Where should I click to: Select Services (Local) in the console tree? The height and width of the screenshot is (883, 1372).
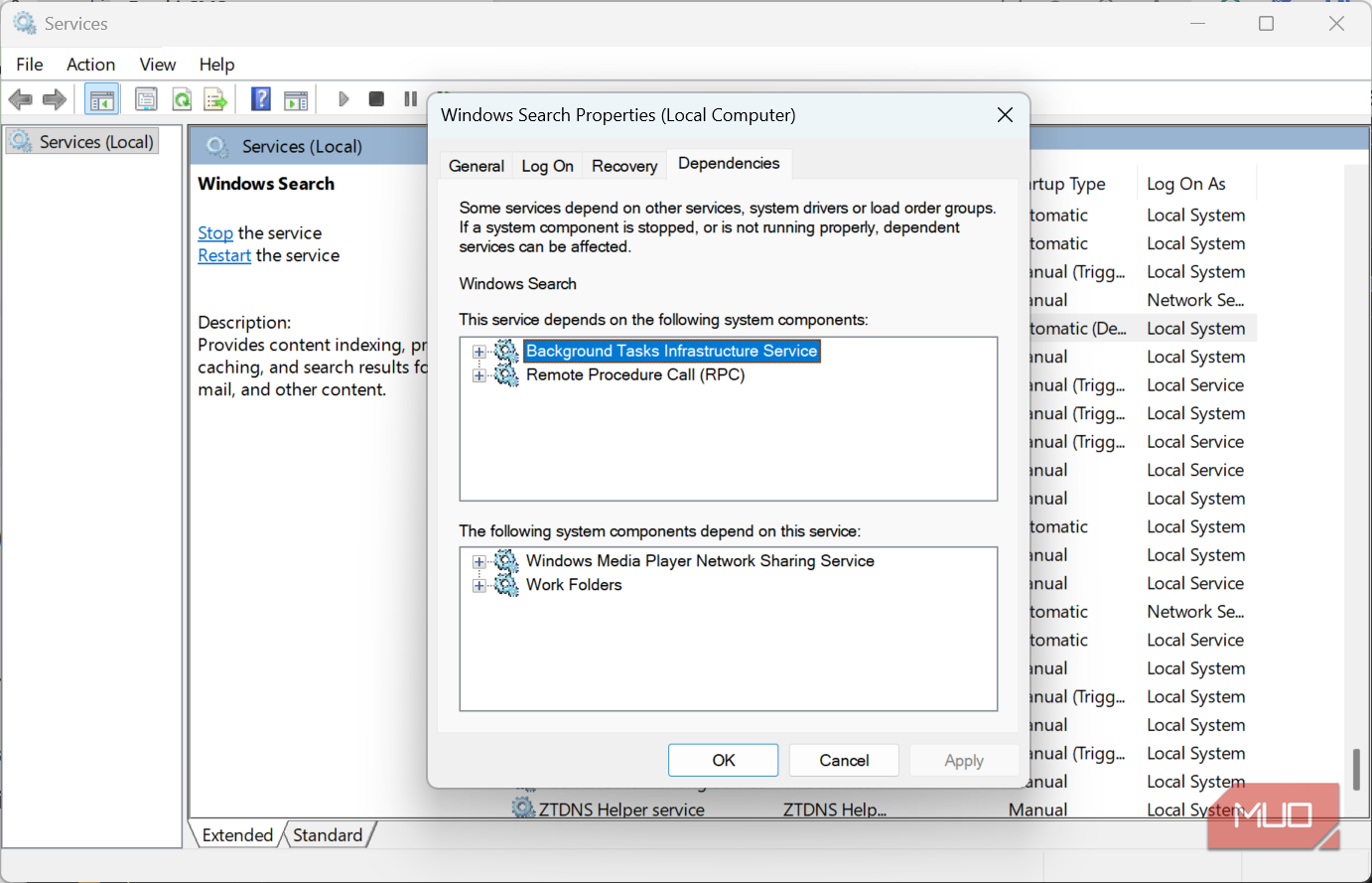pyautogui.click(x=83, y=142)
